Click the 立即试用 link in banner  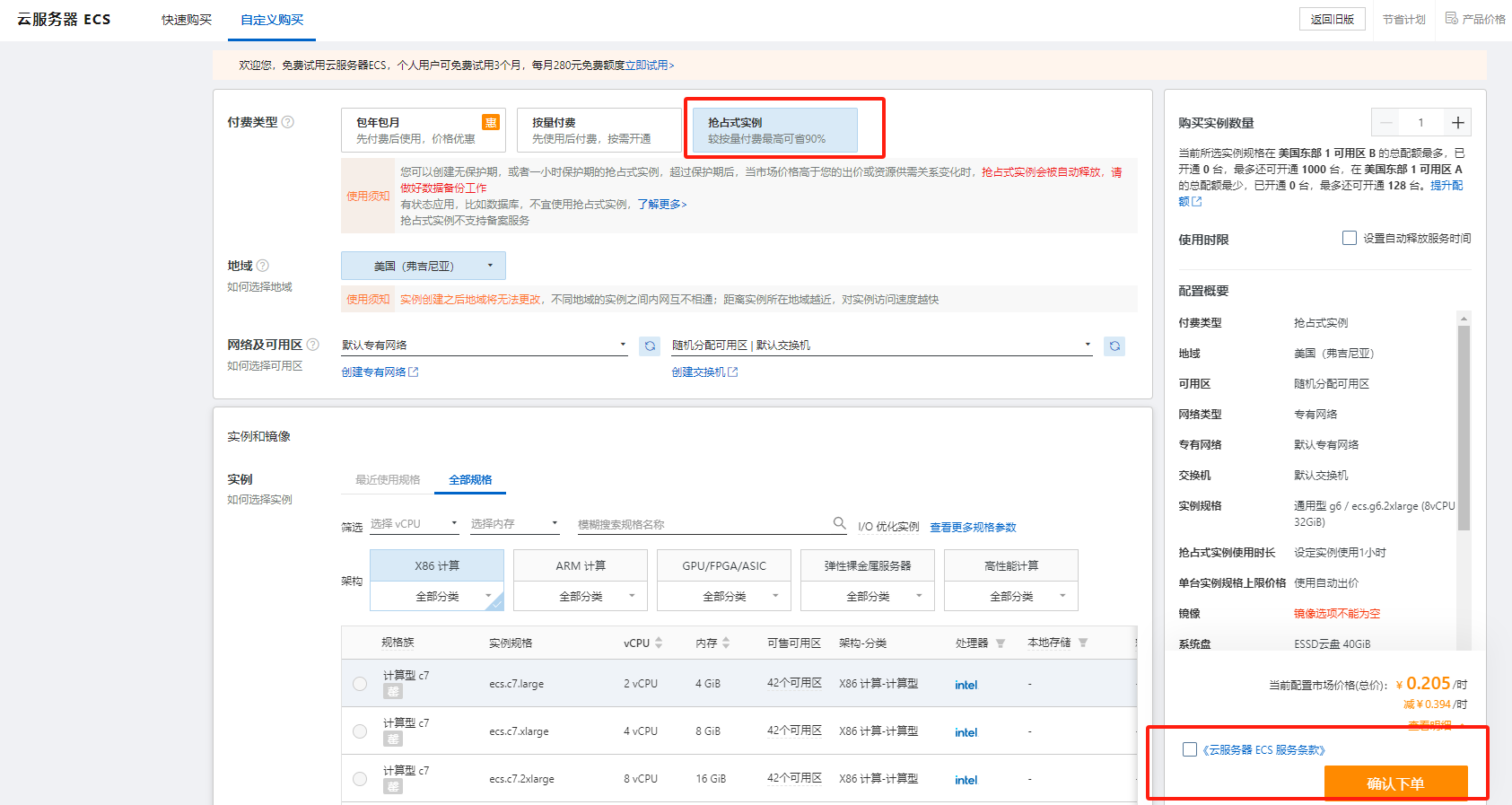[x=649, y=66]
